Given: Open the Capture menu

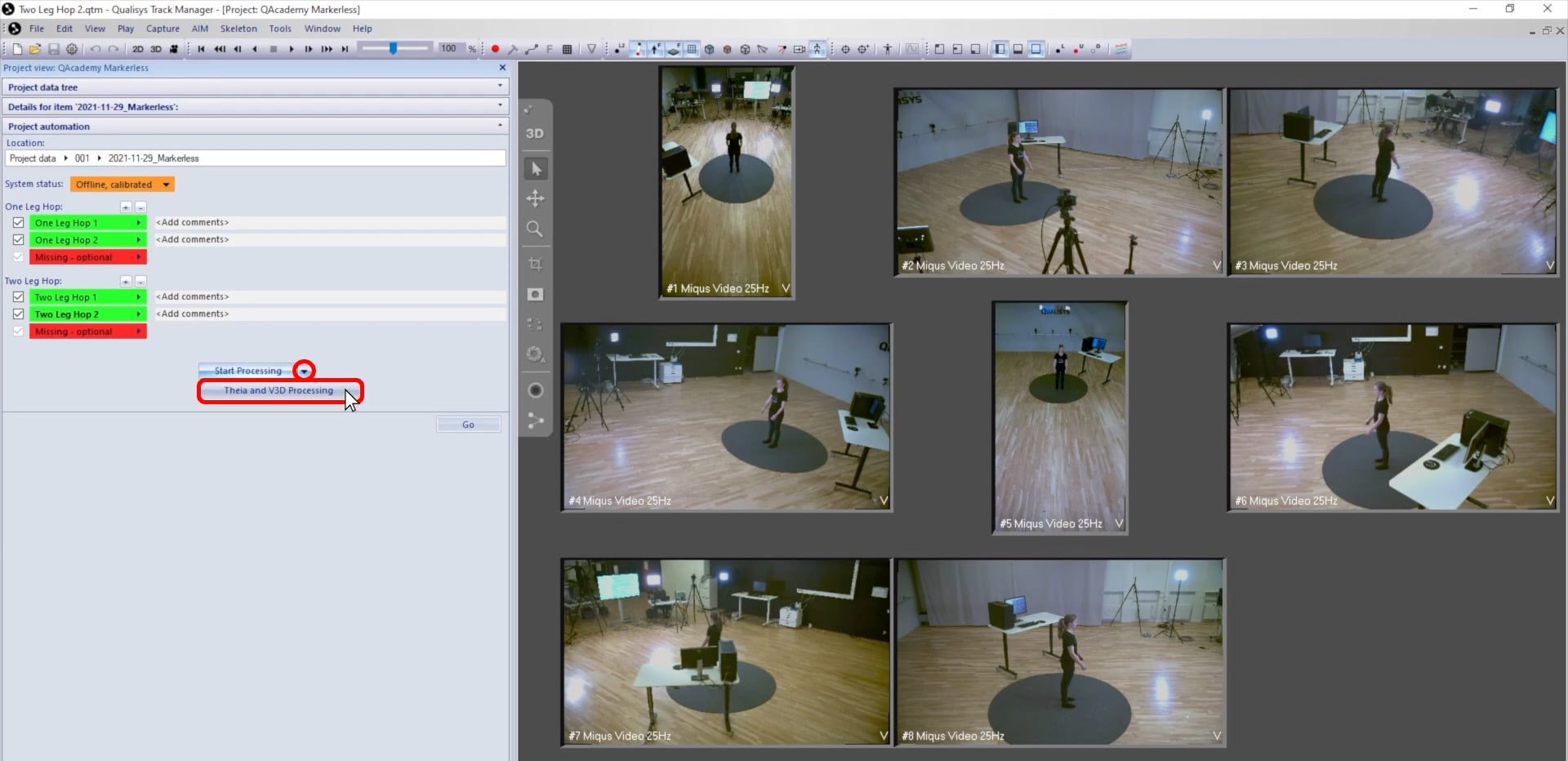Looking at the screenshot, I should (163, 29).
